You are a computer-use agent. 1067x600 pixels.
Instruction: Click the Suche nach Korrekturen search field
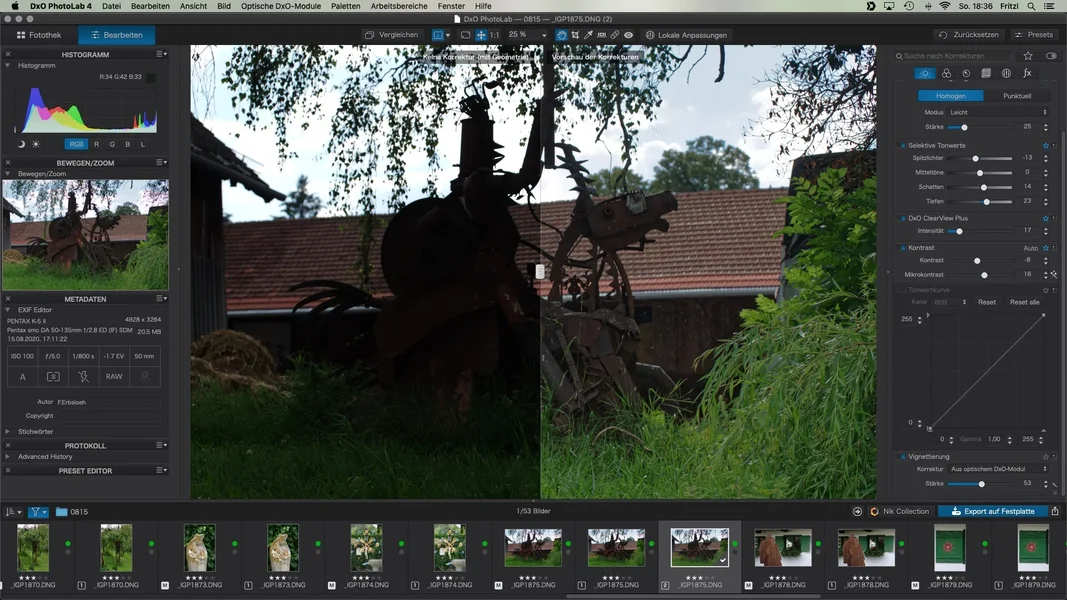coord(953,56)
